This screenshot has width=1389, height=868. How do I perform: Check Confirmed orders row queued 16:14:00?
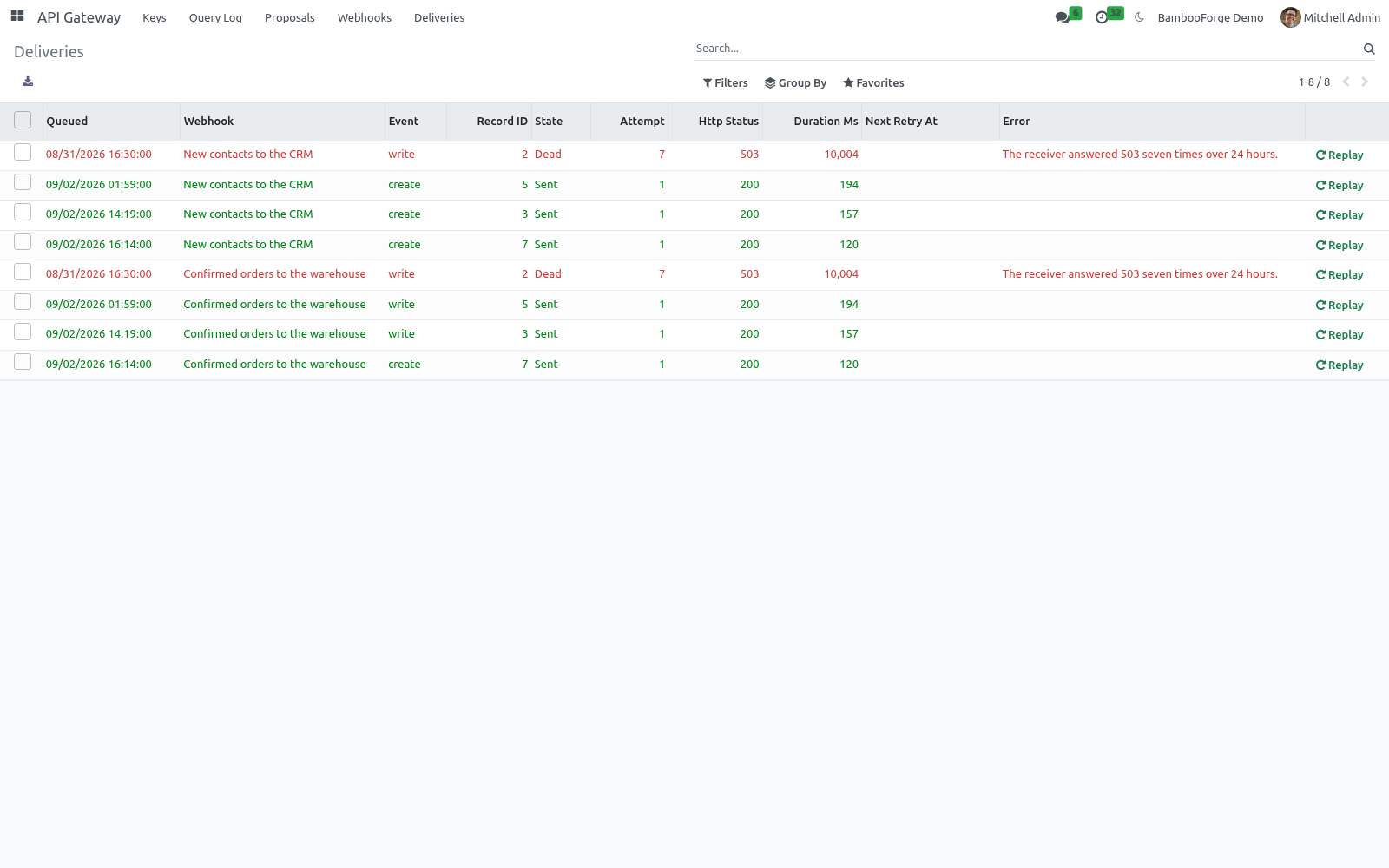pos(23,362)
